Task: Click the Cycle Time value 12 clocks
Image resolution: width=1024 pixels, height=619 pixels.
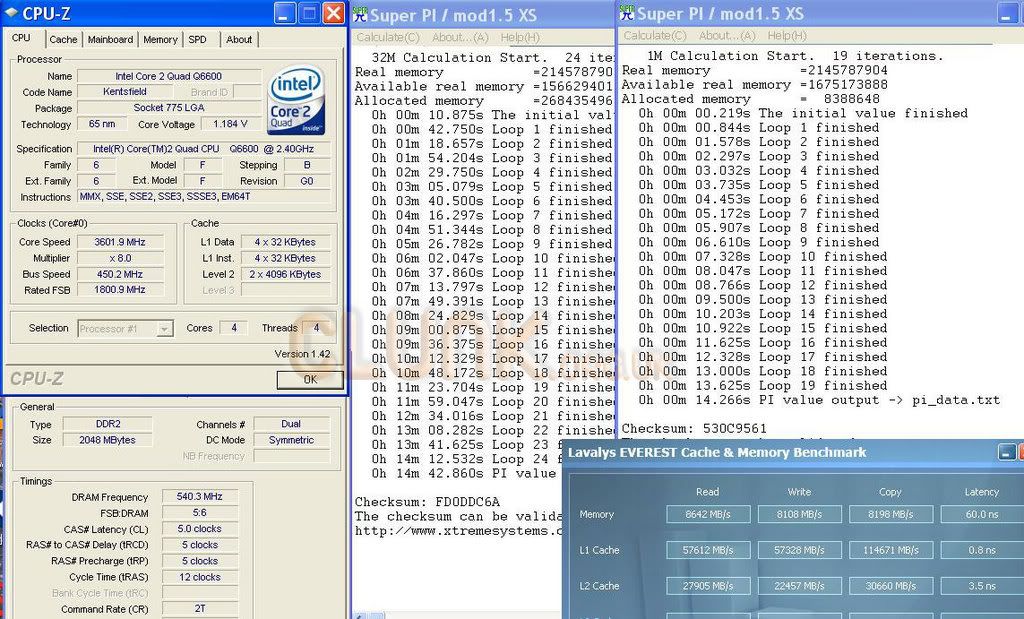Action: tap(200, 577)
